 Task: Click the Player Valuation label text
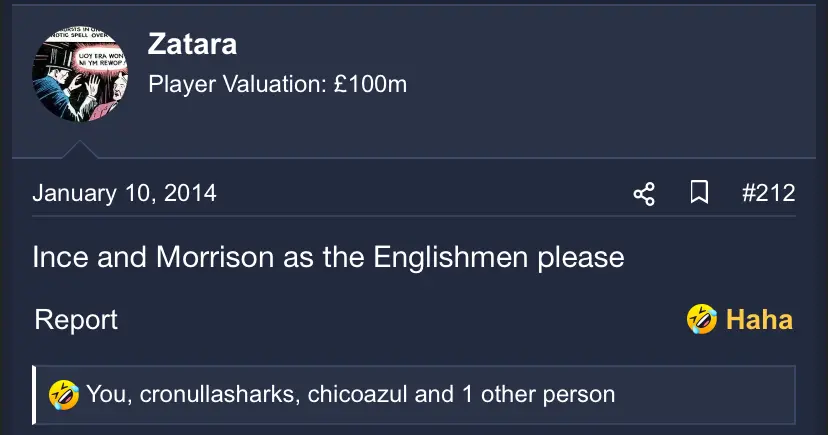click(237, 85)
